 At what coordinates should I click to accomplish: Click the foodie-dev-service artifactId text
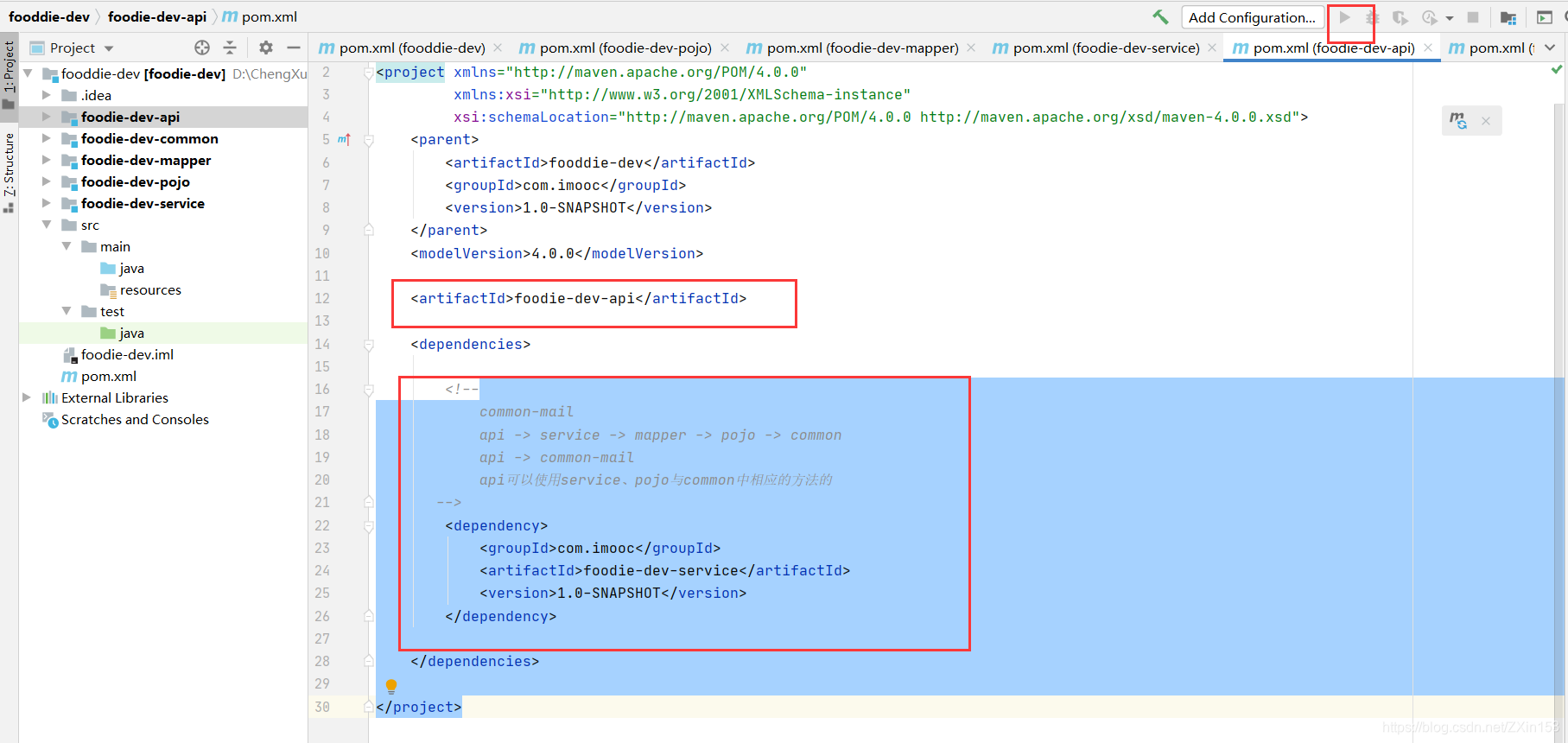pos(661,570)
